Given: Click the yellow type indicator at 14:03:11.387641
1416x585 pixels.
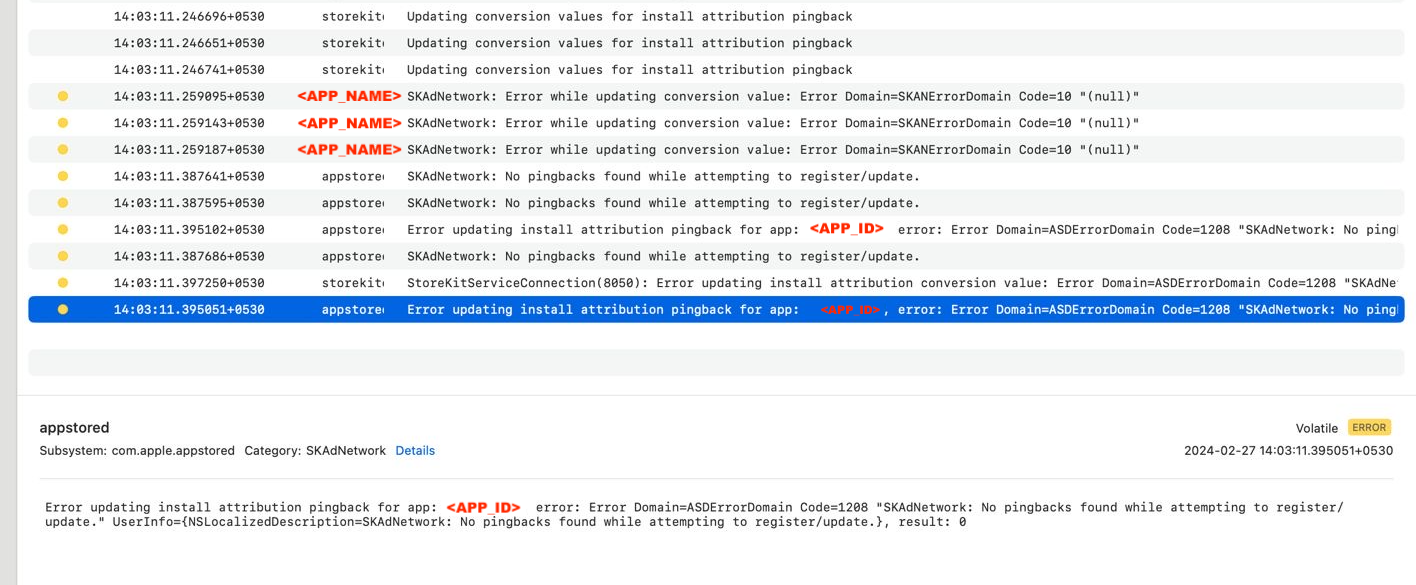Looking at the screenshot, I should [62, 176].
